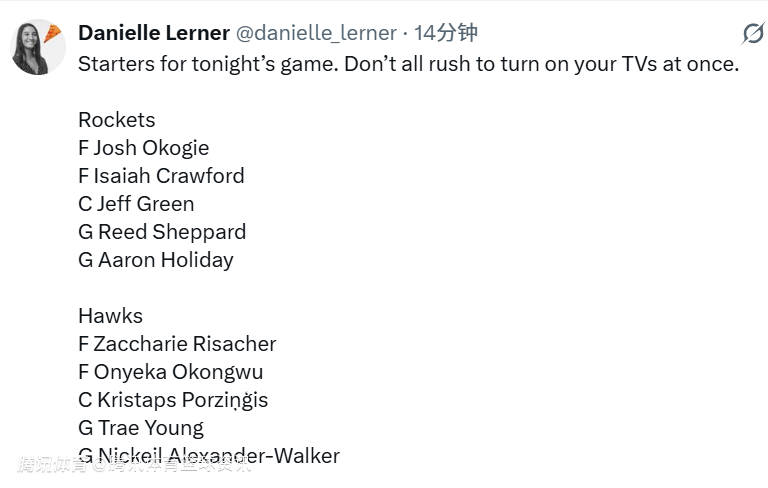The image size is (768, 488).
Task: Open the @danielle_lerner handle link
Action: [316, 33]
